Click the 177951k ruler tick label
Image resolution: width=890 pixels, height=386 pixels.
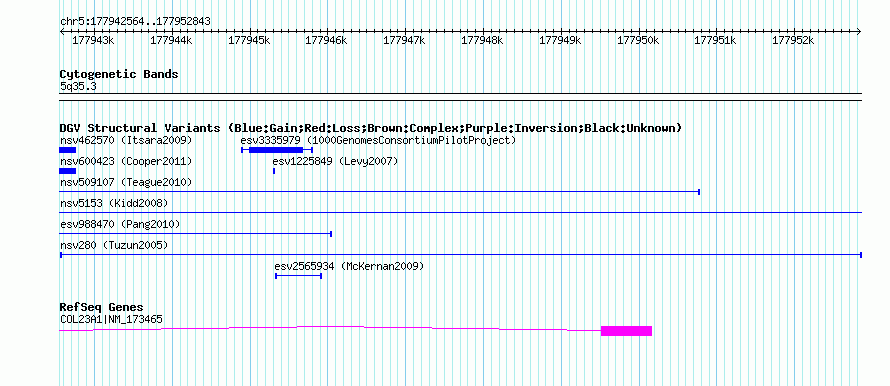pos(716,40)
